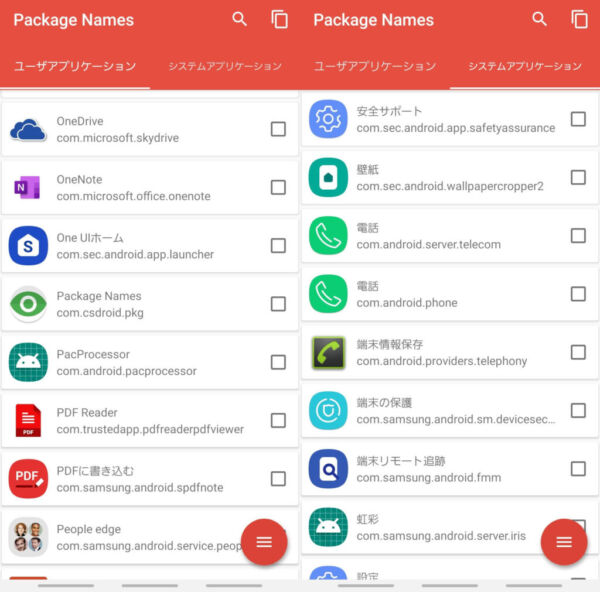Click the server.iris android icon
This screenshot has height=592, width=600.
(x=328, y=527)
